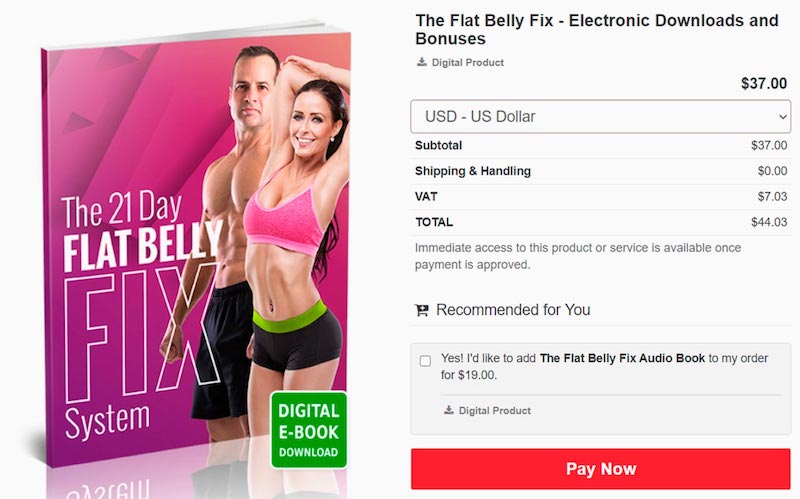800x499 pixels.
Task: Click the Subtotal row label
Action: [438, 145]
